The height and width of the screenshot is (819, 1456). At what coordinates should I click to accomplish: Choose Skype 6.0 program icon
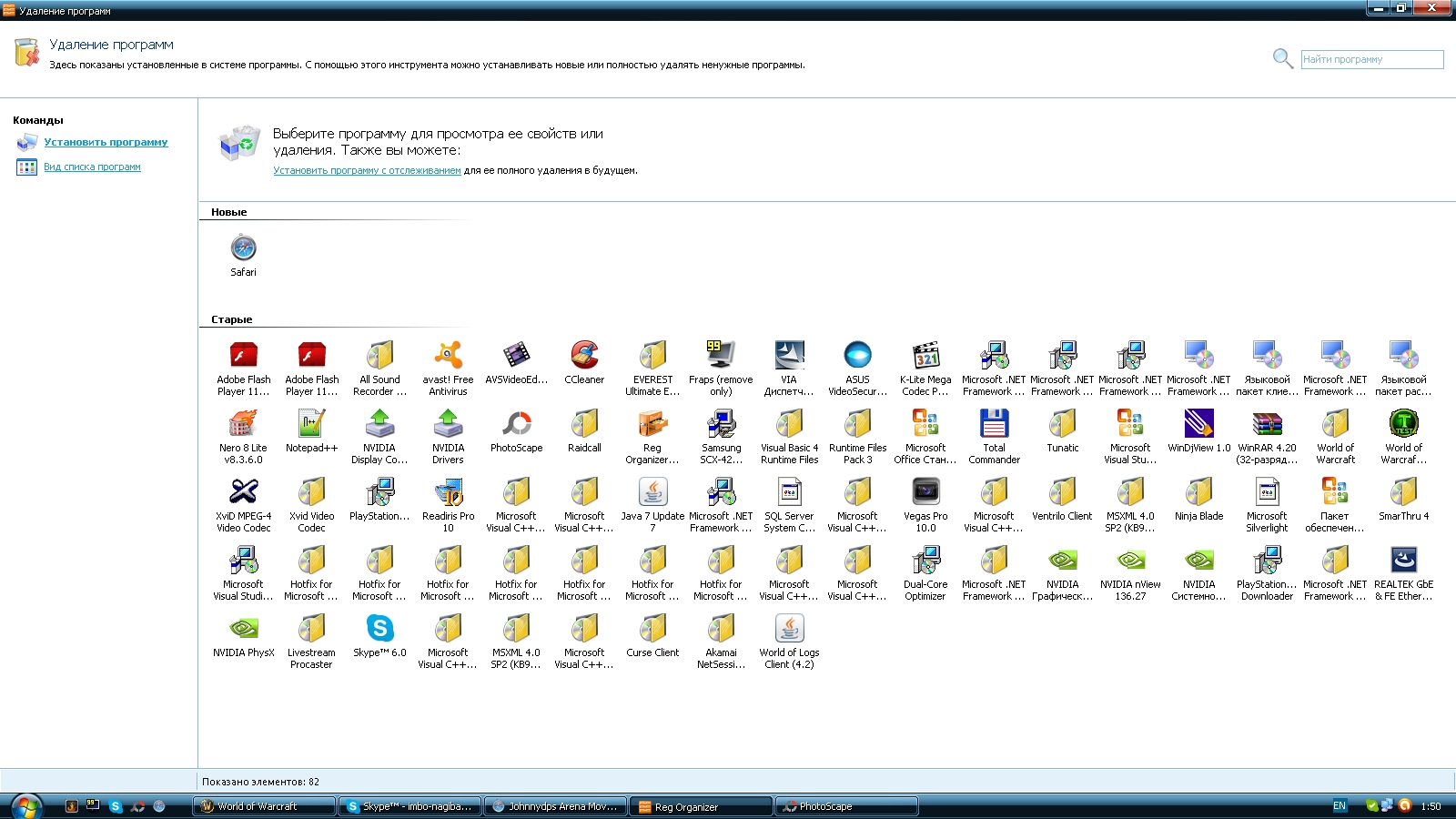(x=379, y=628)
